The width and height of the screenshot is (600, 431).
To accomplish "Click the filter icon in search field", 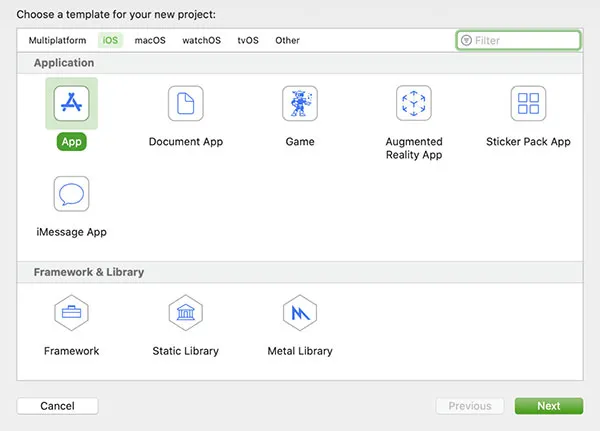I will [x=466, y=41].
